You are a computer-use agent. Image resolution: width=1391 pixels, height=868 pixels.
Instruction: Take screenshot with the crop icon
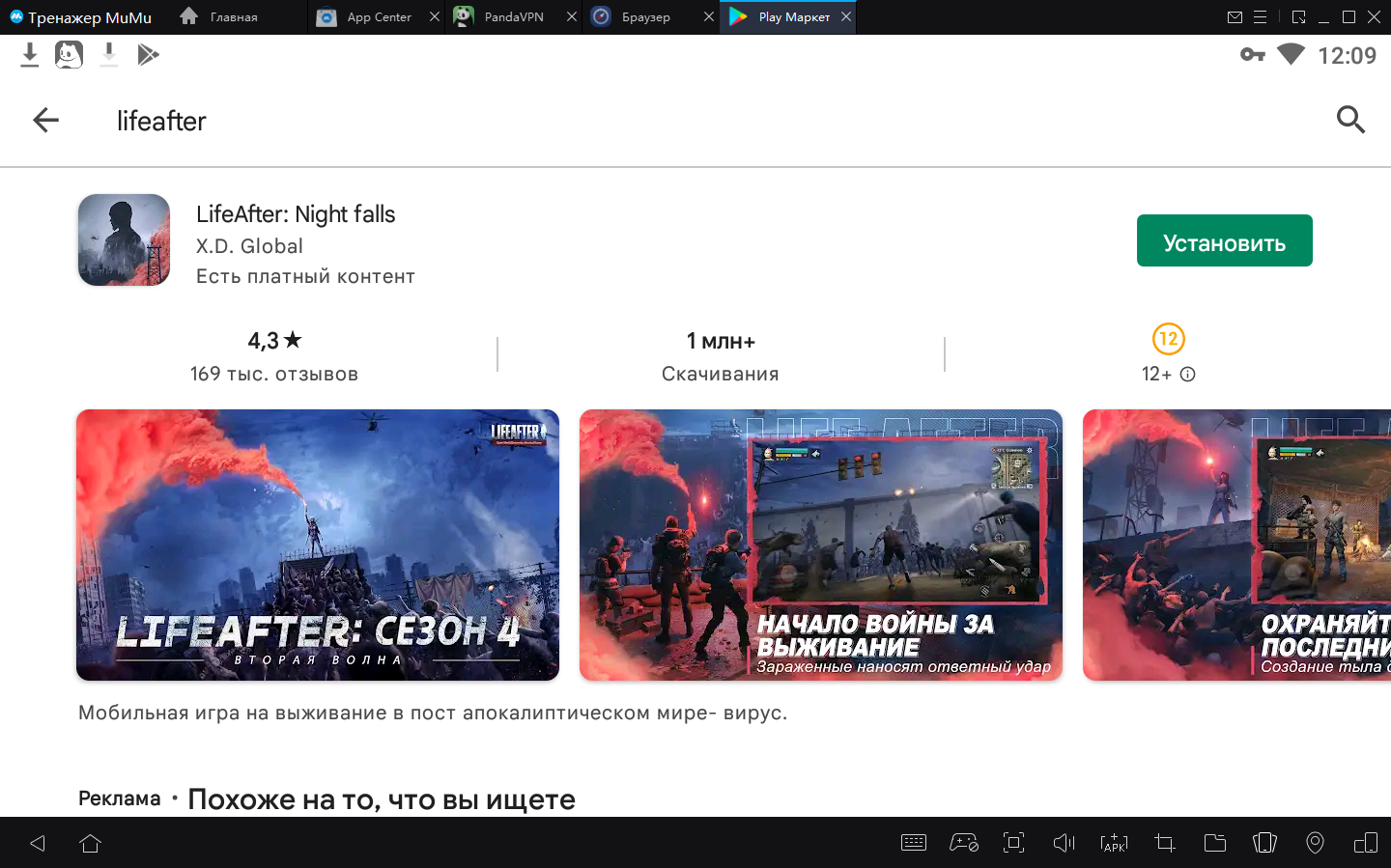(1165, 843)
